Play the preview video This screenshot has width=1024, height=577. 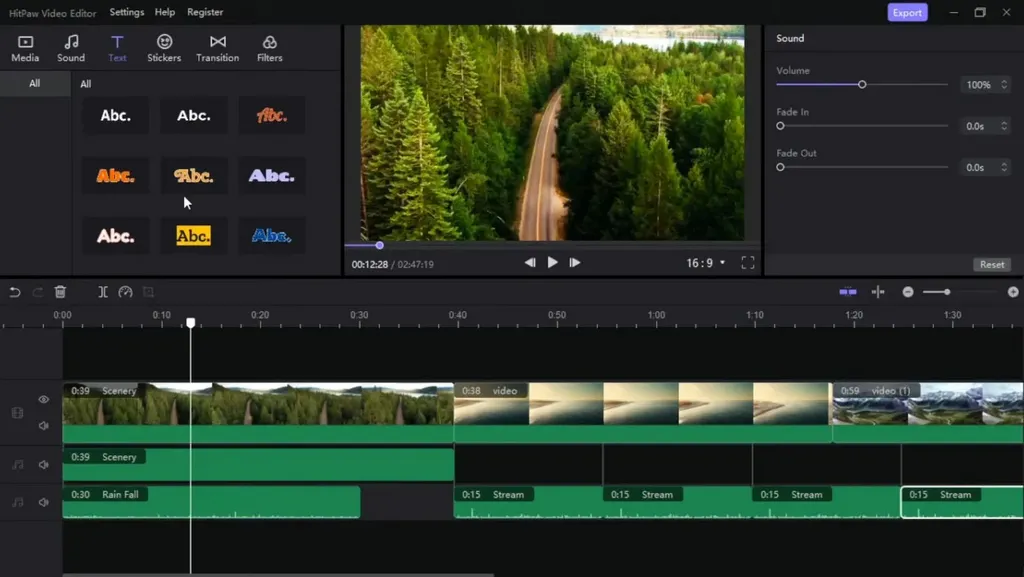pos(552,262)
